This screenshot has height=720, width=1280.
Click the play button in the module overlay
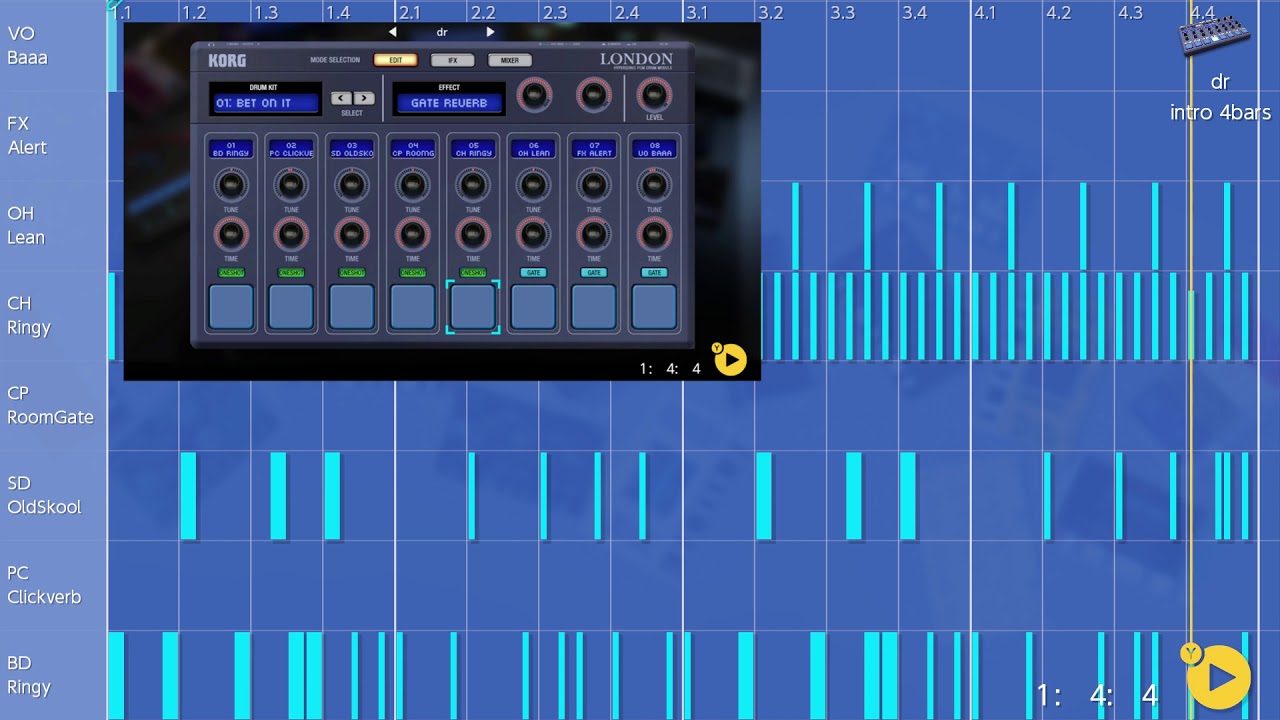pyautogui.click(x=730, y=360)
